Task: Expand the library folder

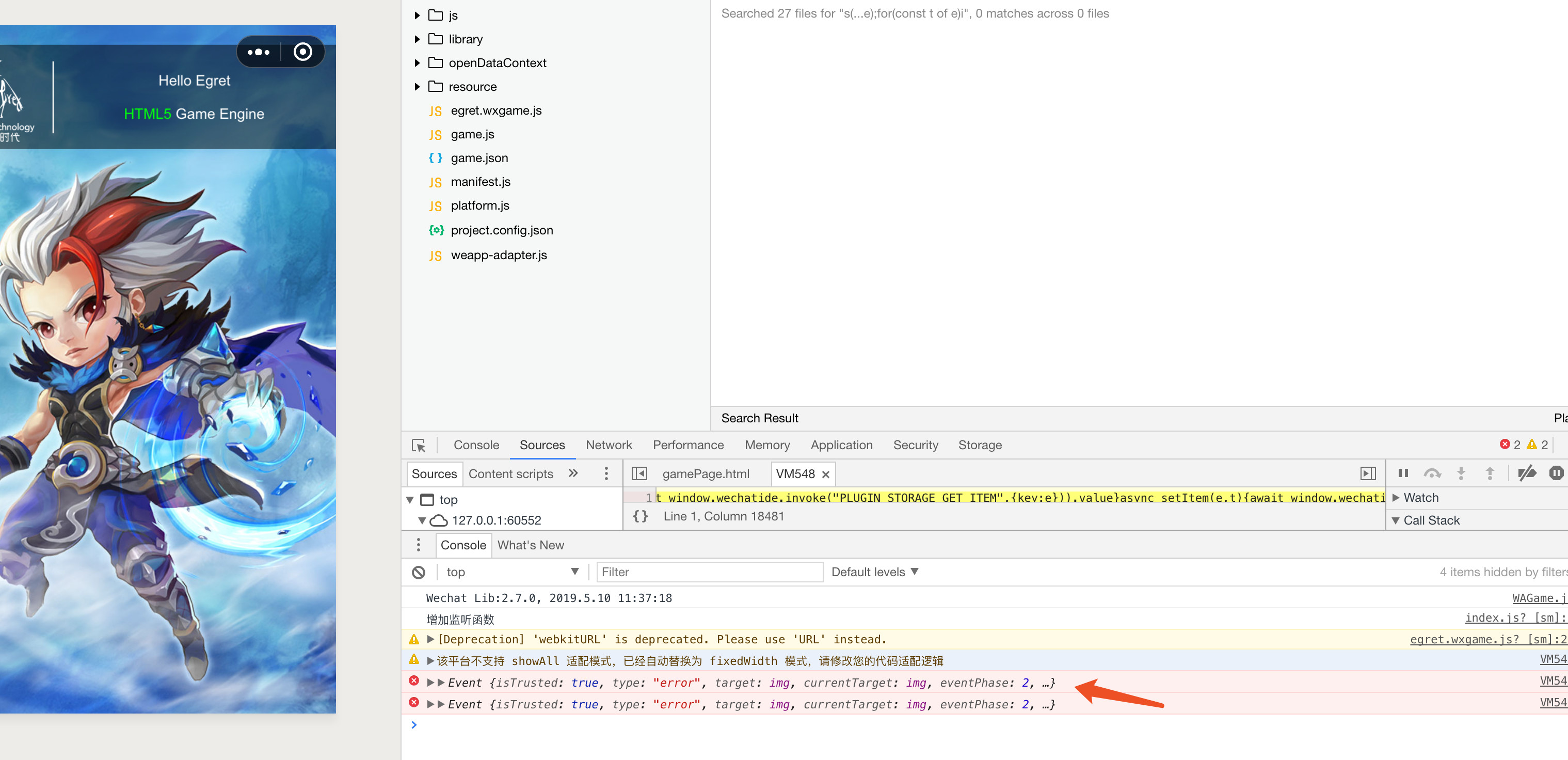Action: coord(417,39)
